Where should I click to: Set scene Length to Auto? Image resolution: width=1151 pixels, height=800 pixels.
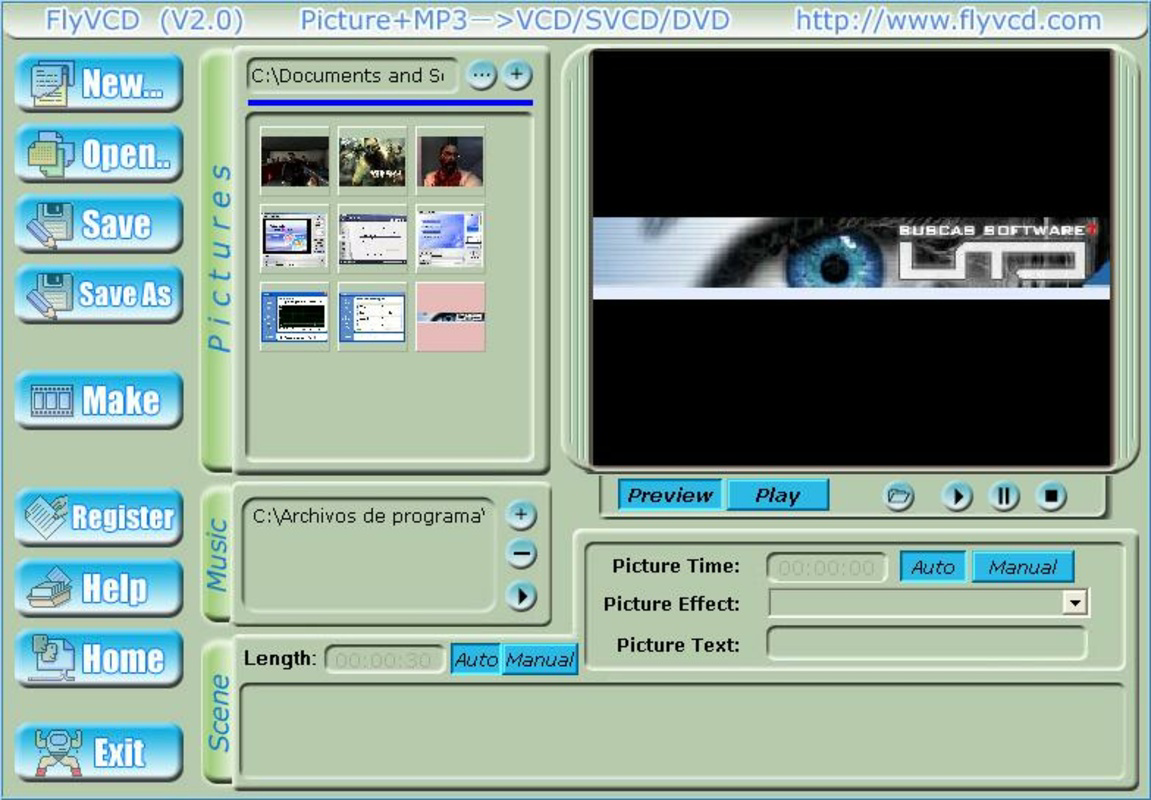[476, 659]
